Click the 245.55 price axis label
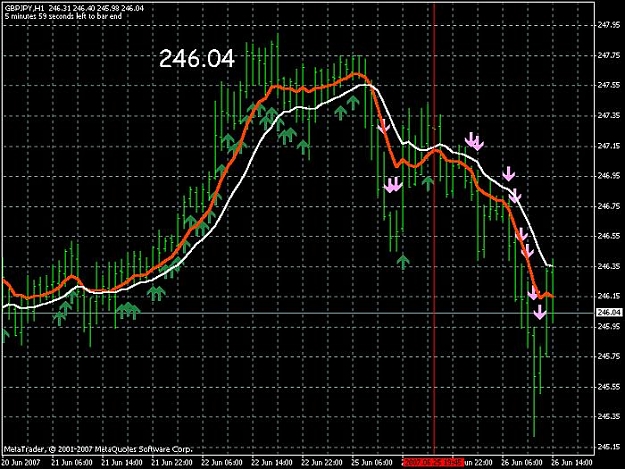This screenshot has height=469, width=625. tap(609, 387)
